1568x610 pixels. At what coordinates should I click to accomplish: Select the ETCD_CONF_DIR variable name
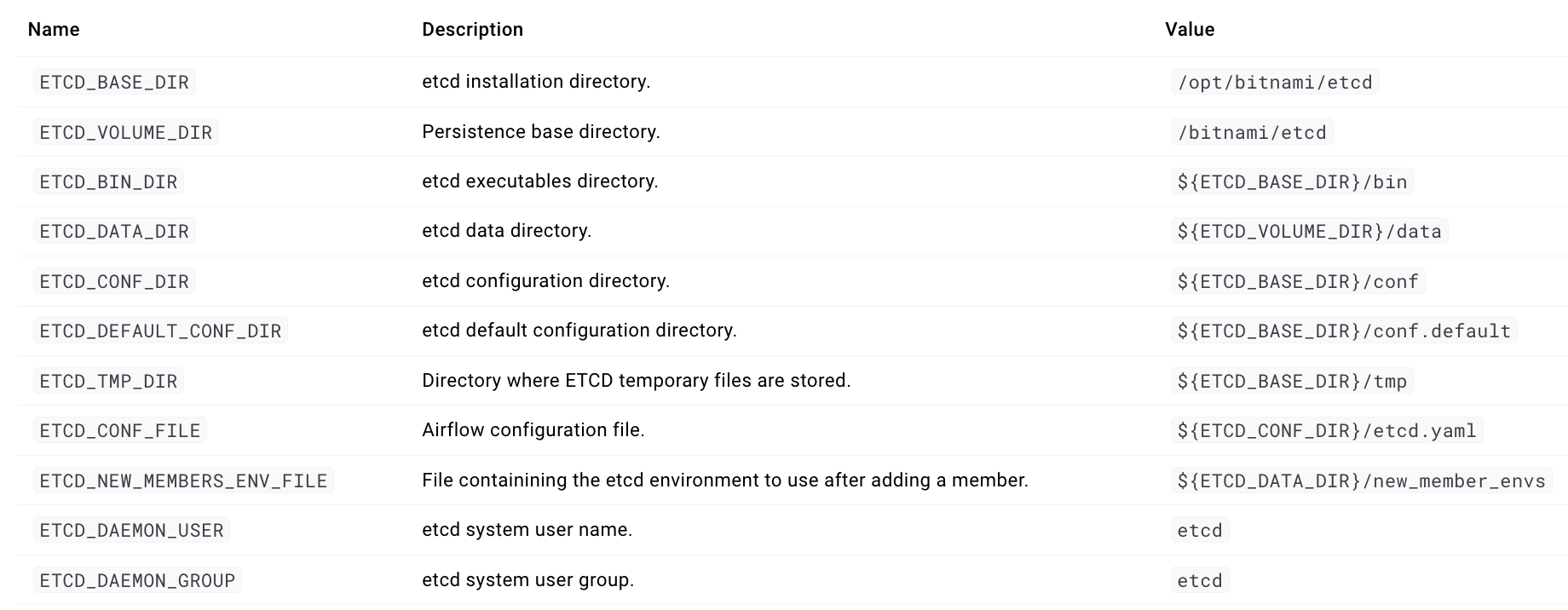(x=114, y=282)
